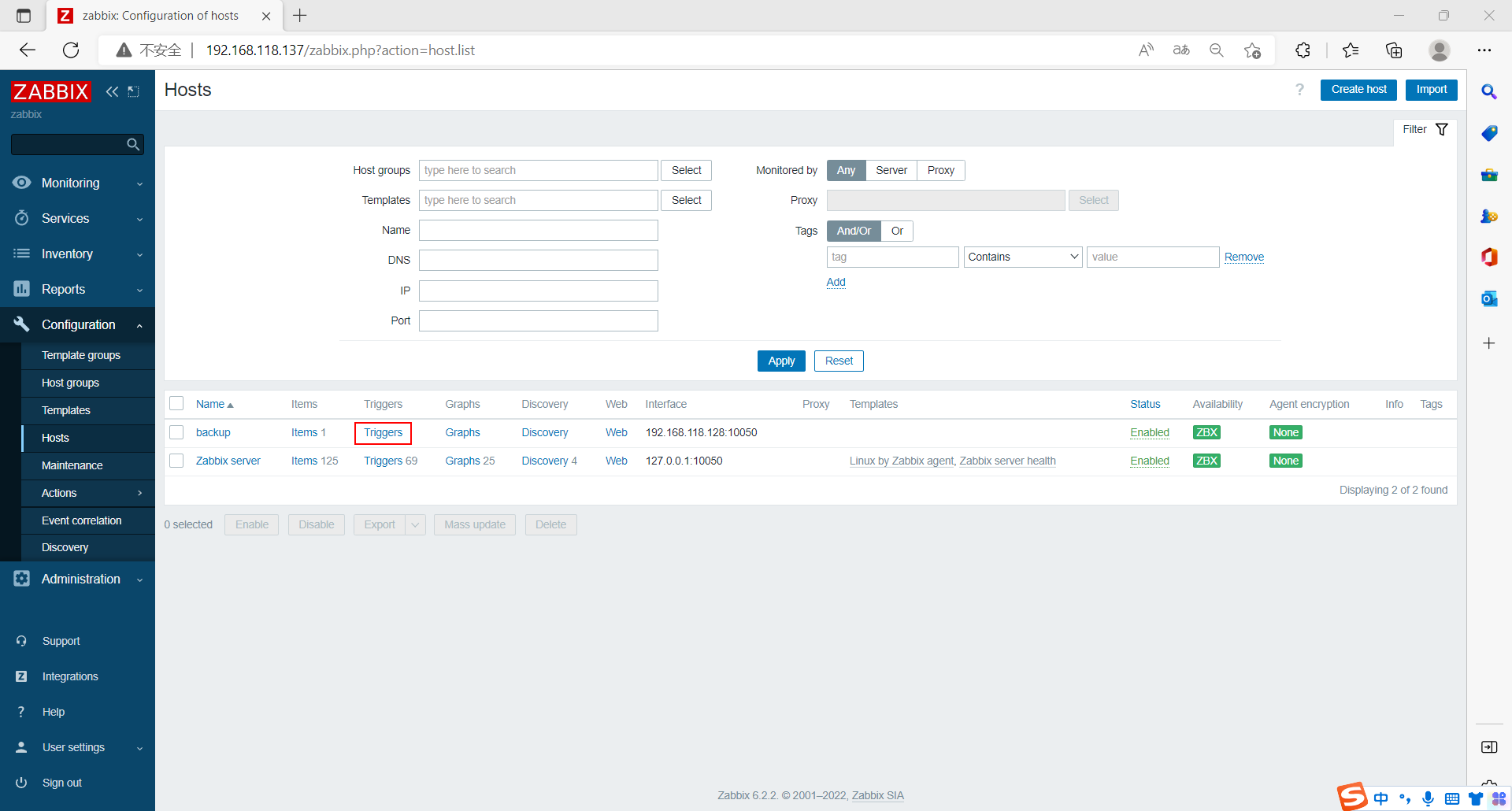
Task: Click the Host groups search field
Action: coord(539,170)
